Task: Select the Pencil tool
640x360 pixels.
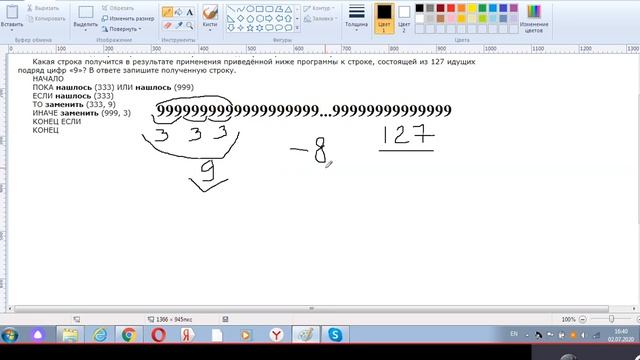Action: coord(167,12)
